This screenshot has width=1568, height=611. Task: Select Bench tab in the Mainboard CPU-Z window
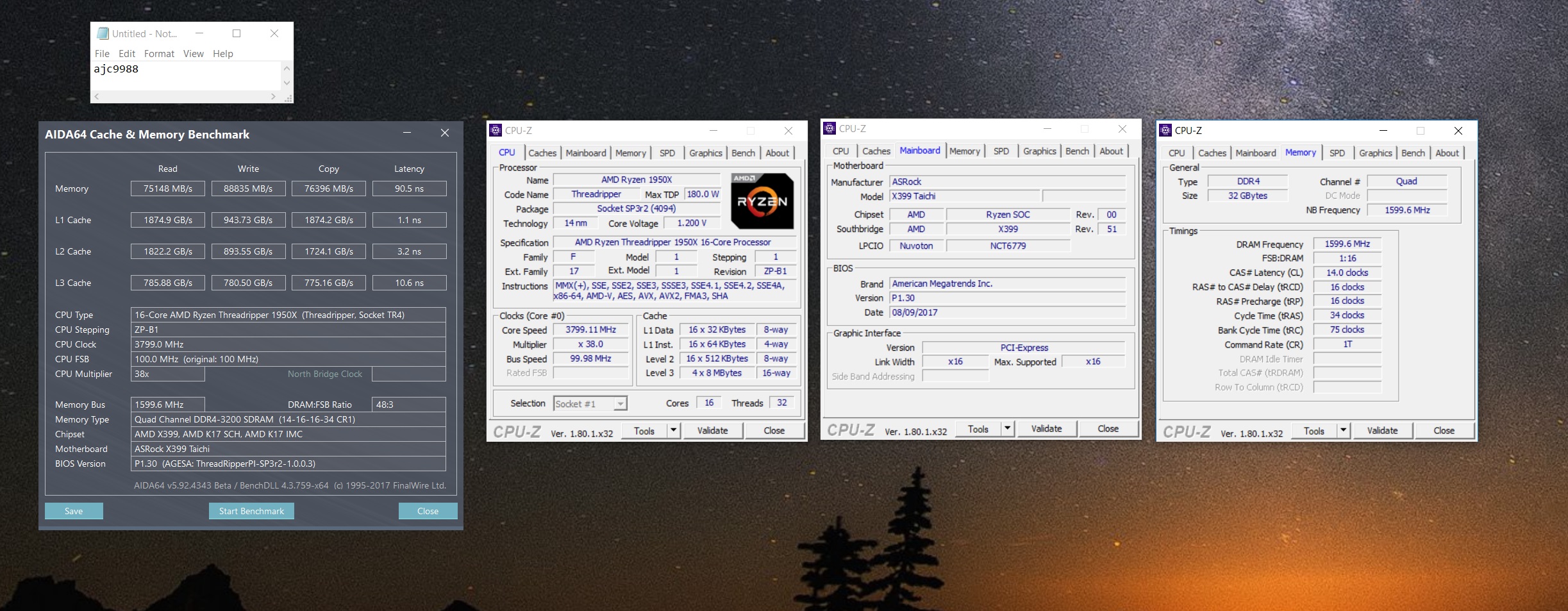pyautogui.click(x=1077, y=151)
